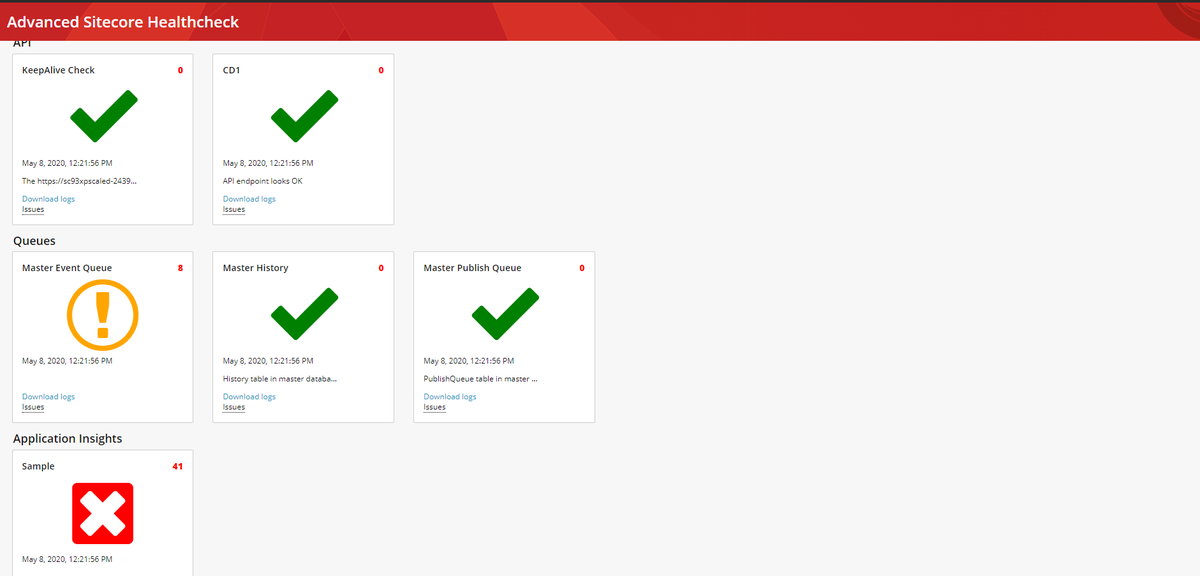Click the error count 0 on KeepAlive Check

[180, 70]
